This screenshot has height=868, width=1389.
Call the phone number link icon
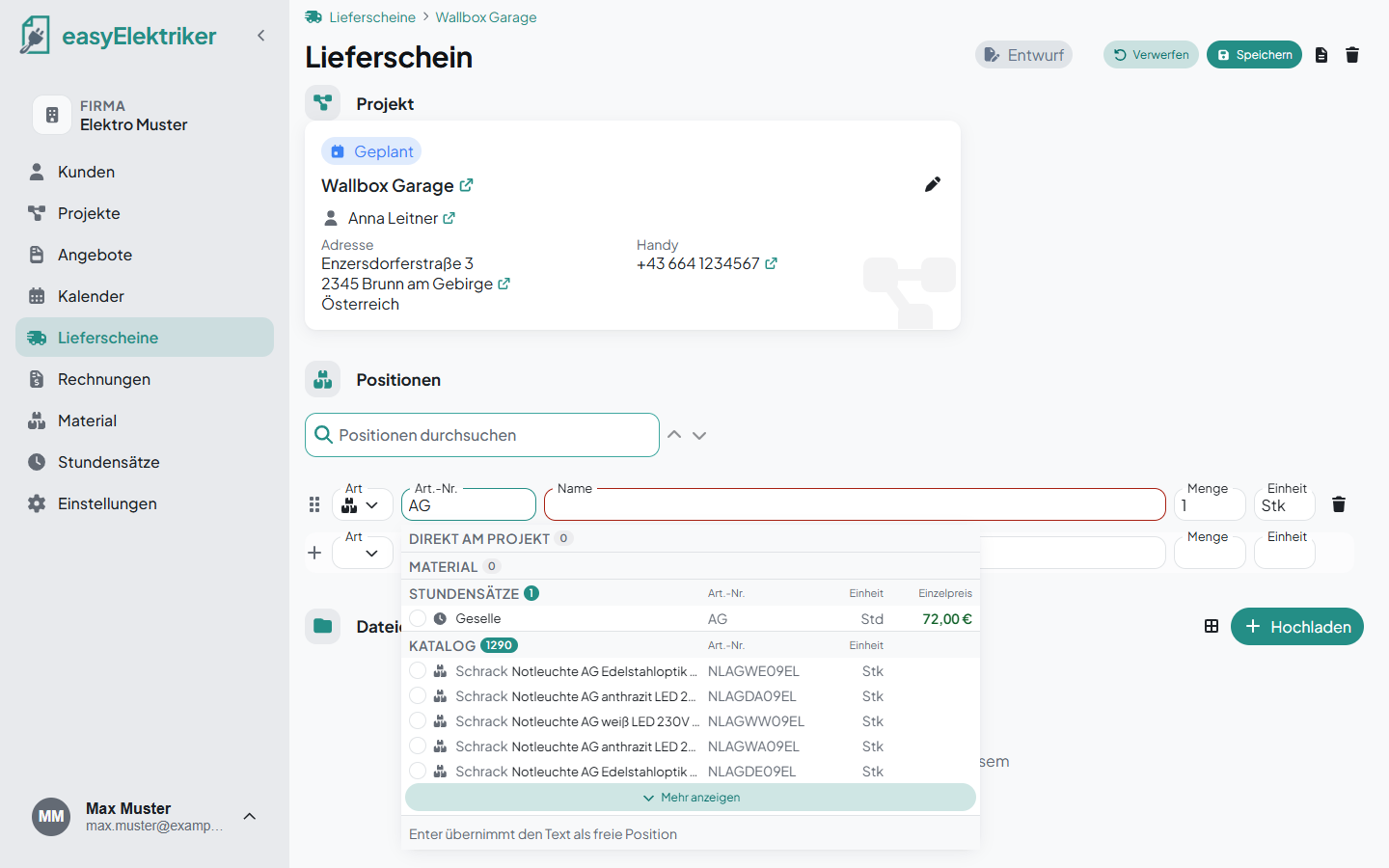coord(771,263)
